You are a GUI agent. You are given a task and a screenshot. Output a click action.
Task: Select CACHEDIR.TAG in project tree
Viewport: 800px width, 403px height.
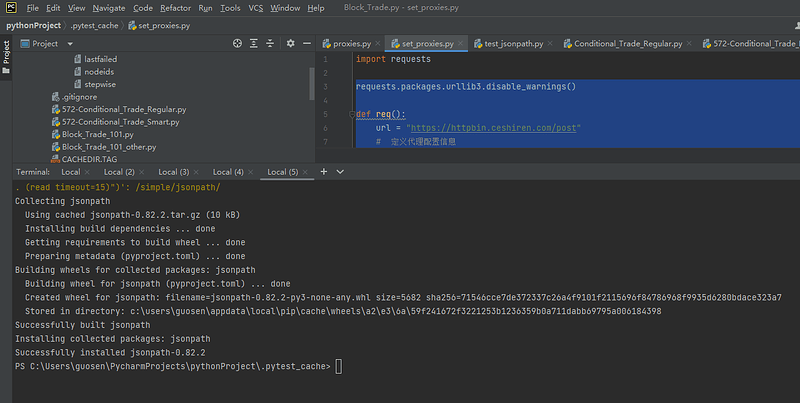pyautogui.click(x=84, y=159)
